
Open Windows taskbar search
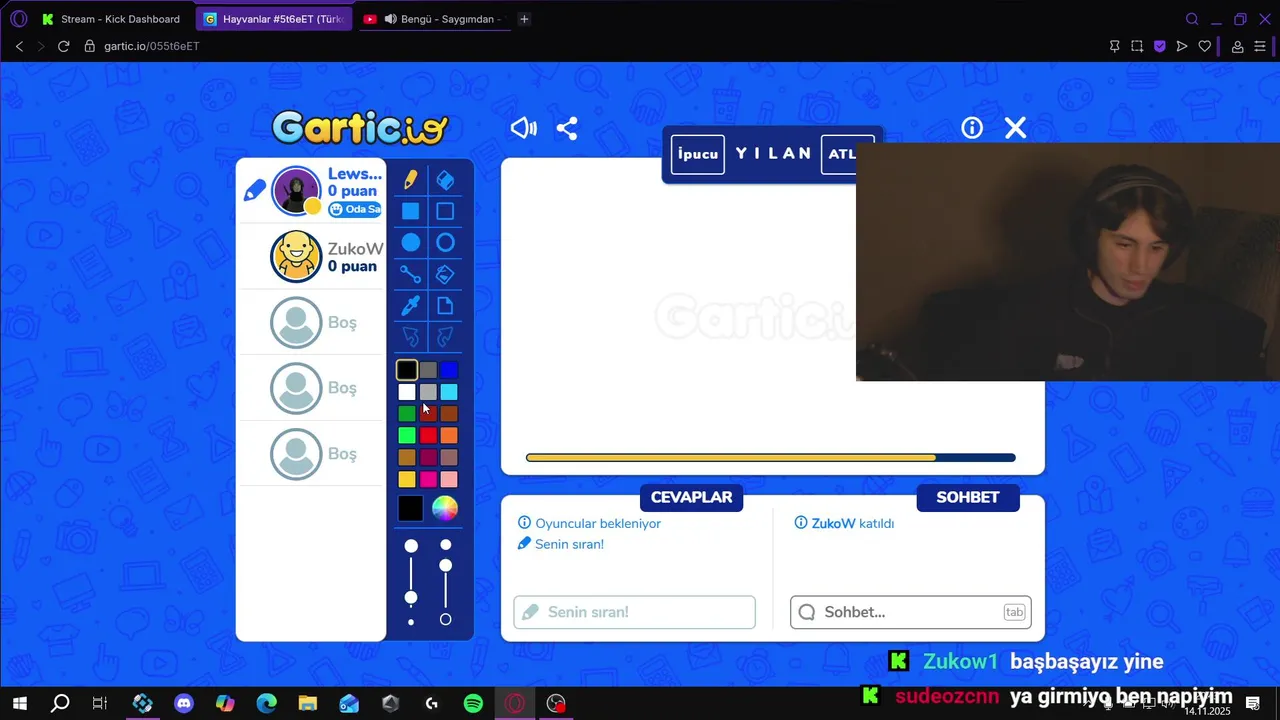click(x=60, y=703)
